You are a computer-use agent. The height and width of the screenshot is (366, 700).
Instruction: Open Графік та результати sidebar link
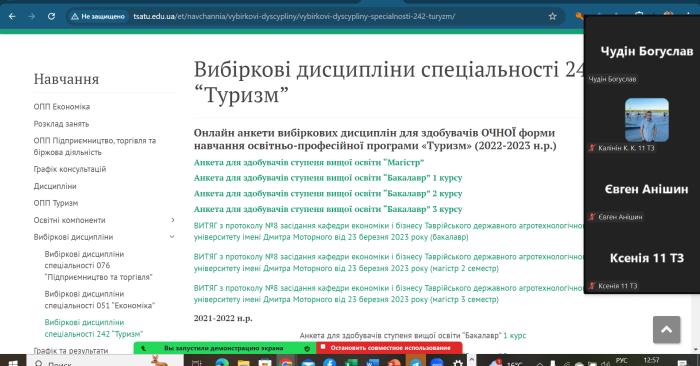[x=71, y=350]
